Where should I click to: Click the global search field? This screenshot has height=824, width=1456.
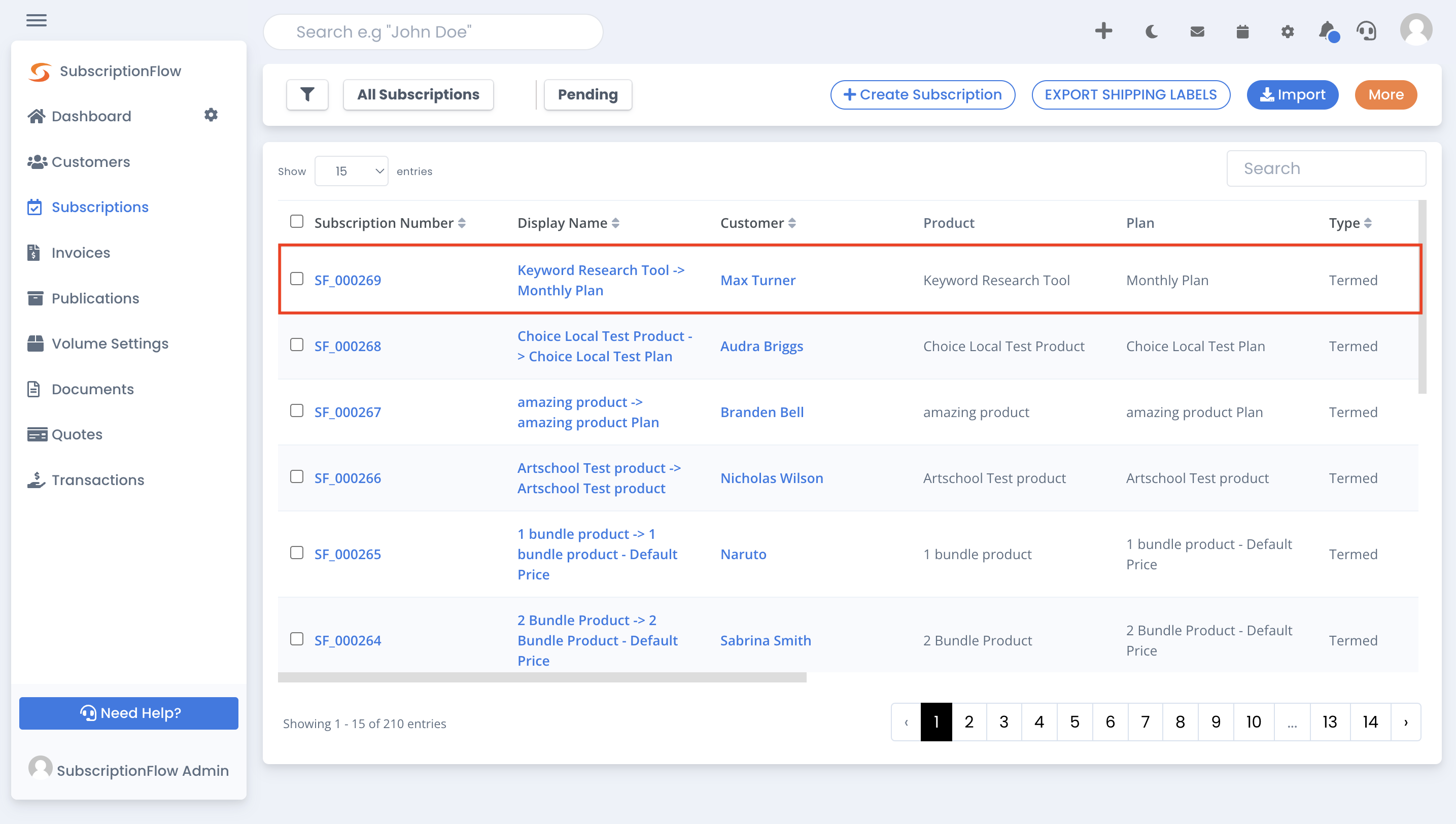[433, 31]
